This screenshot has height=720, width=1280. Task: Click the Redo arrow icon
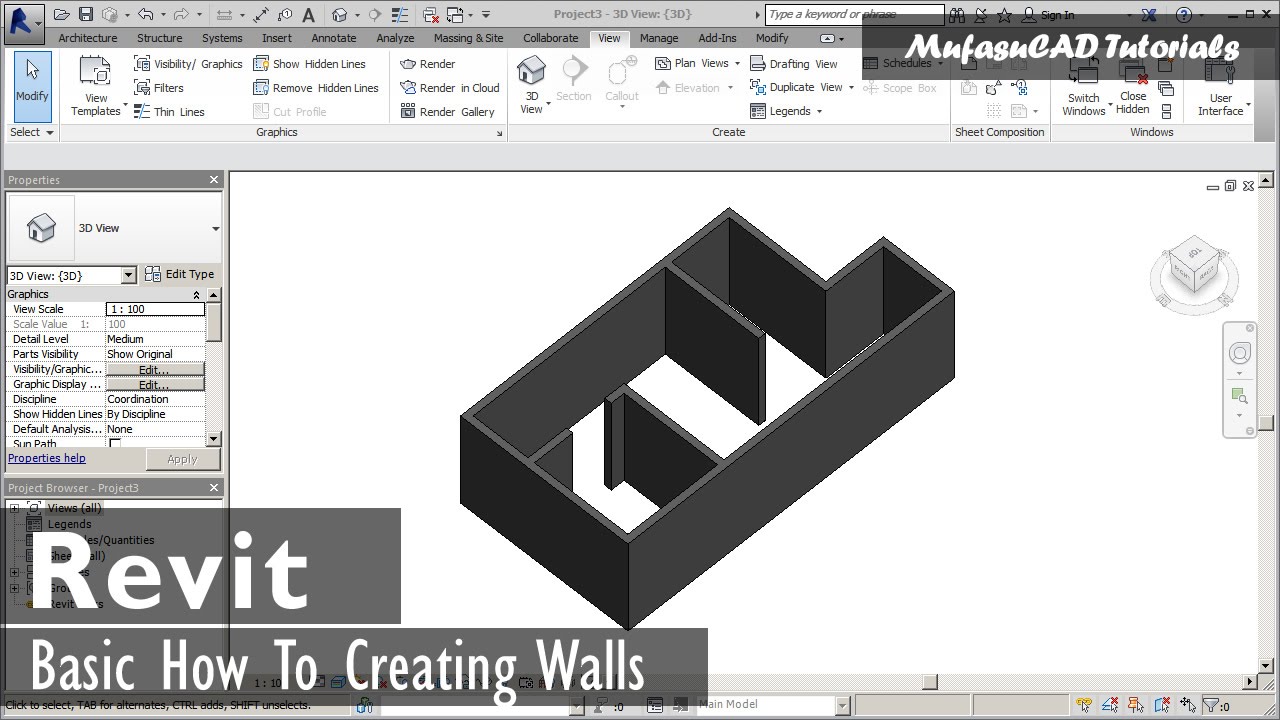pos(182,15)
